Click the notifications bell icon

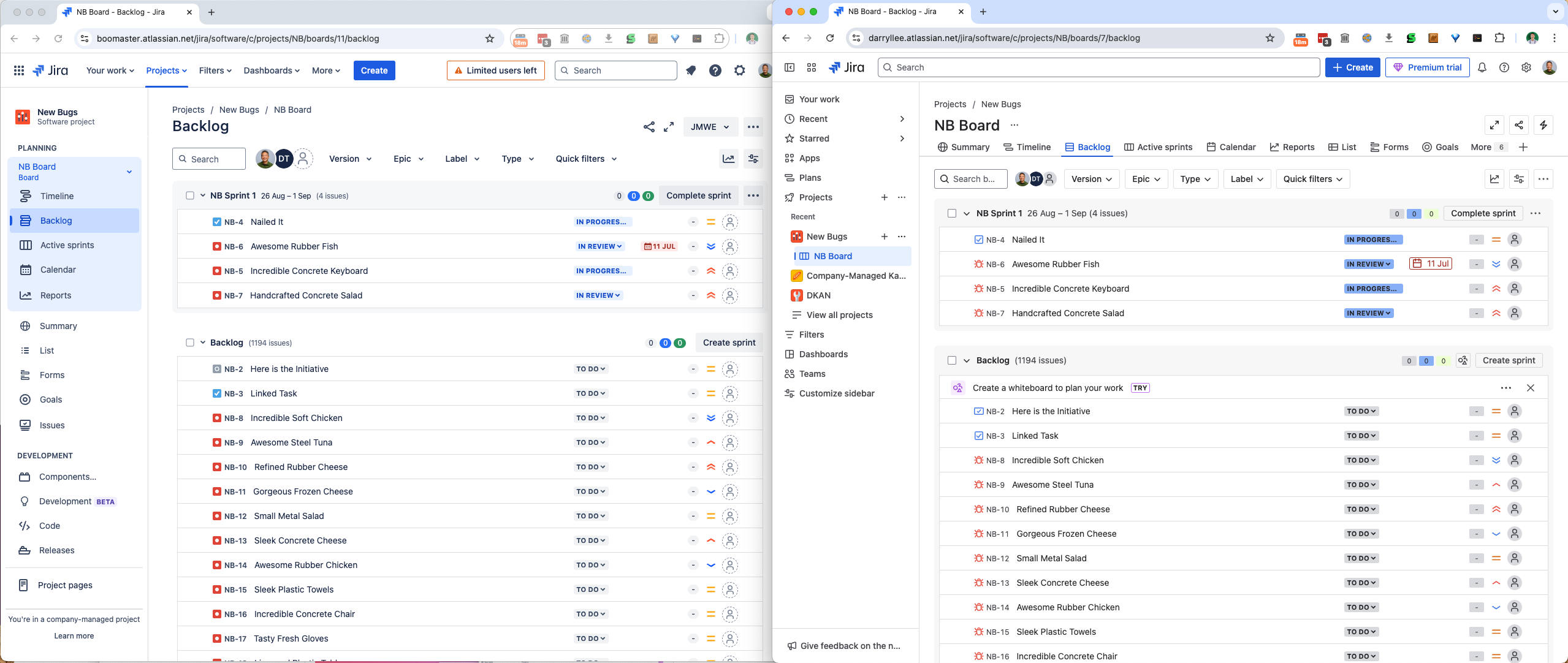pyautogui.click(x=1482, y=67)
